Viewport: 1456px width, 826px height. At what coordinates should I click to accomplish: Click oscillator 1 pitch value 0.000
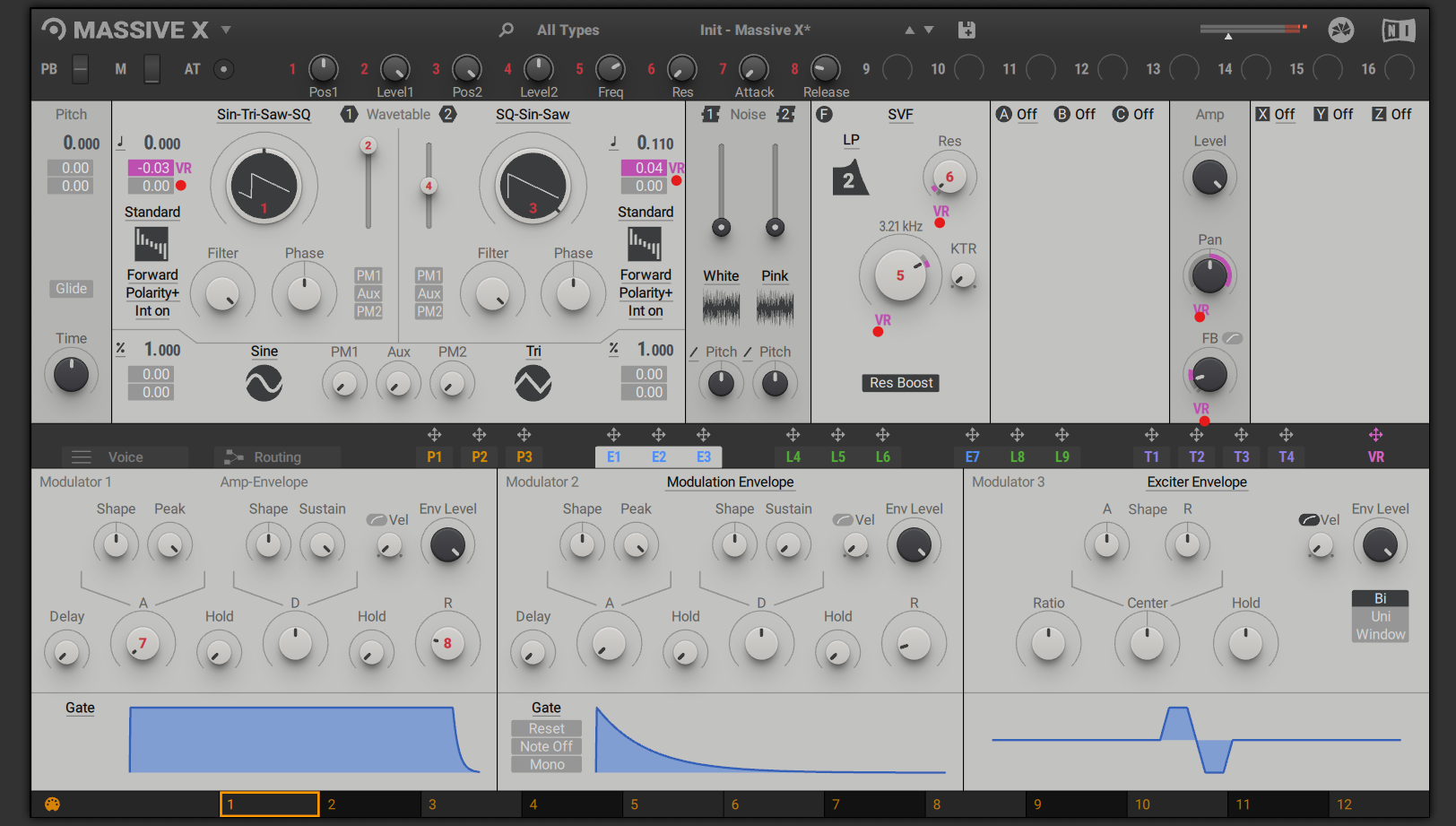click(x=162, y=143)
